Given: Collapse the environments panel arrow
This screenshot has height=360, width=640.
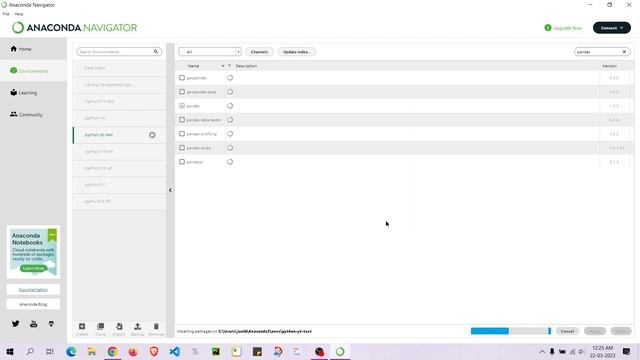Looking at the screenshot, I should 170,190.
